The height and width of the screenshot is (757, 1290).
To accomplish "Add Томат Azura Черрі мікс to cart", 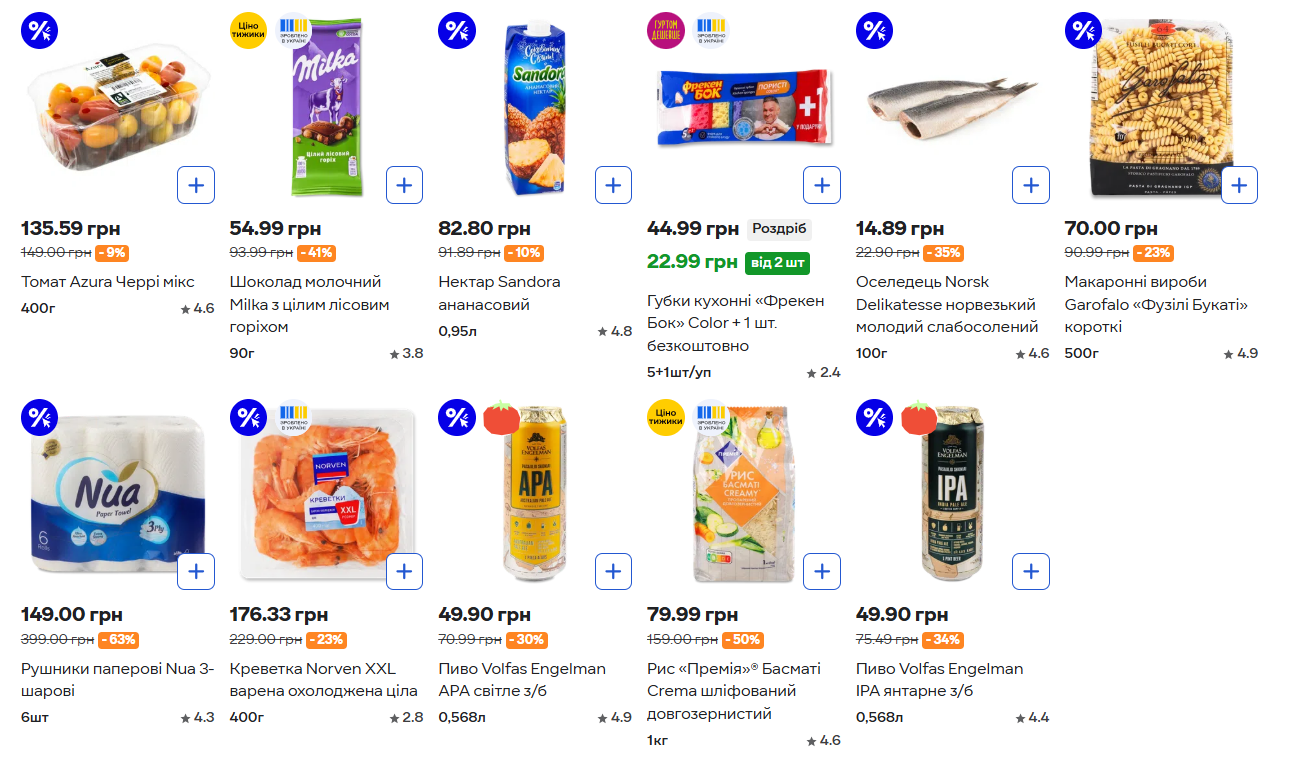I will [196, 185].
